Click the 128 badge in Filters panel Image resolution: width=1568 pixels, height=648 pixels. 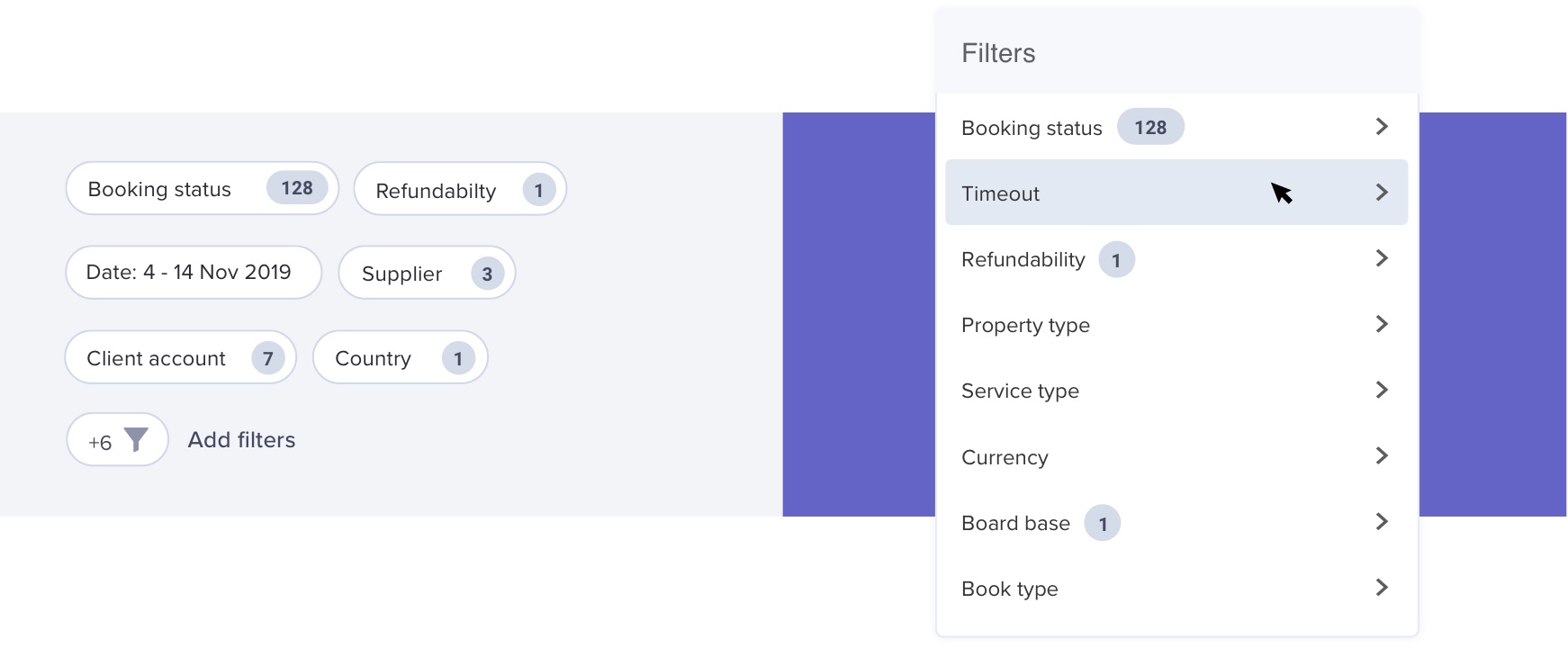[1150, 128]
